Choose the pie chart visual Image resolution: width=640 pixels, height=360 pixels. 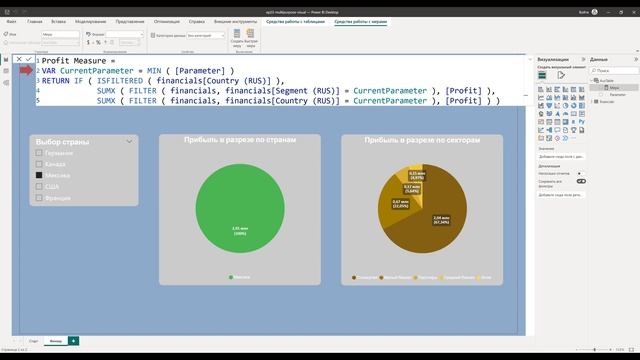coord(565,106)
